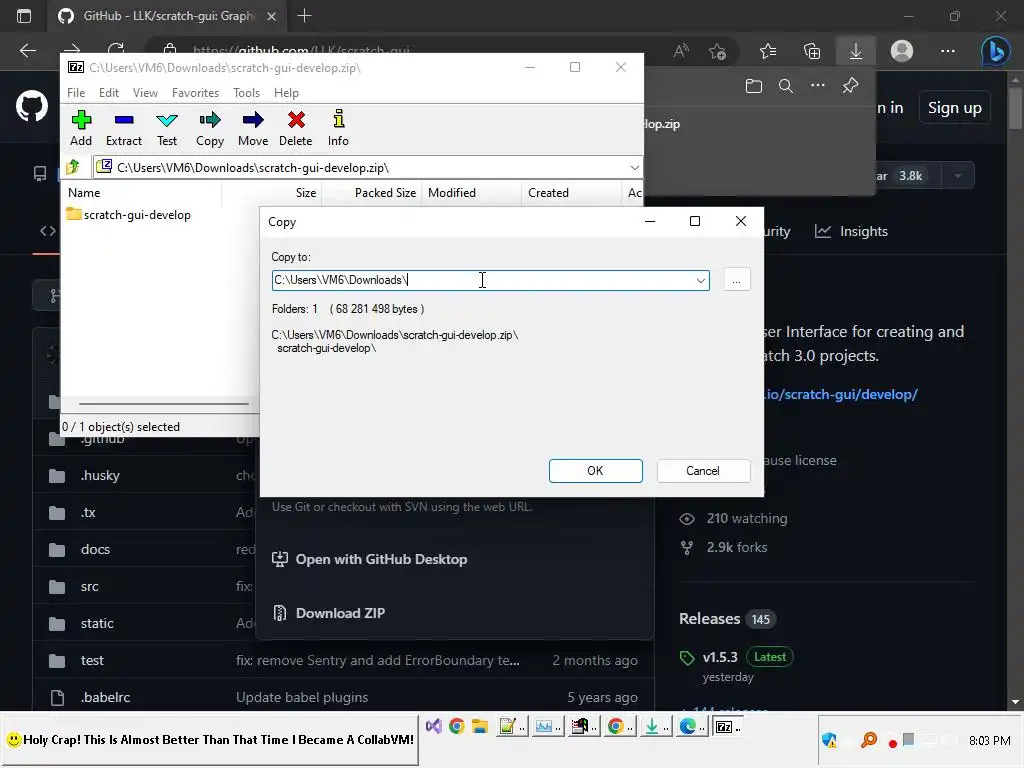
Task: Click the Edge taskbar button
Action: (692, 726)
